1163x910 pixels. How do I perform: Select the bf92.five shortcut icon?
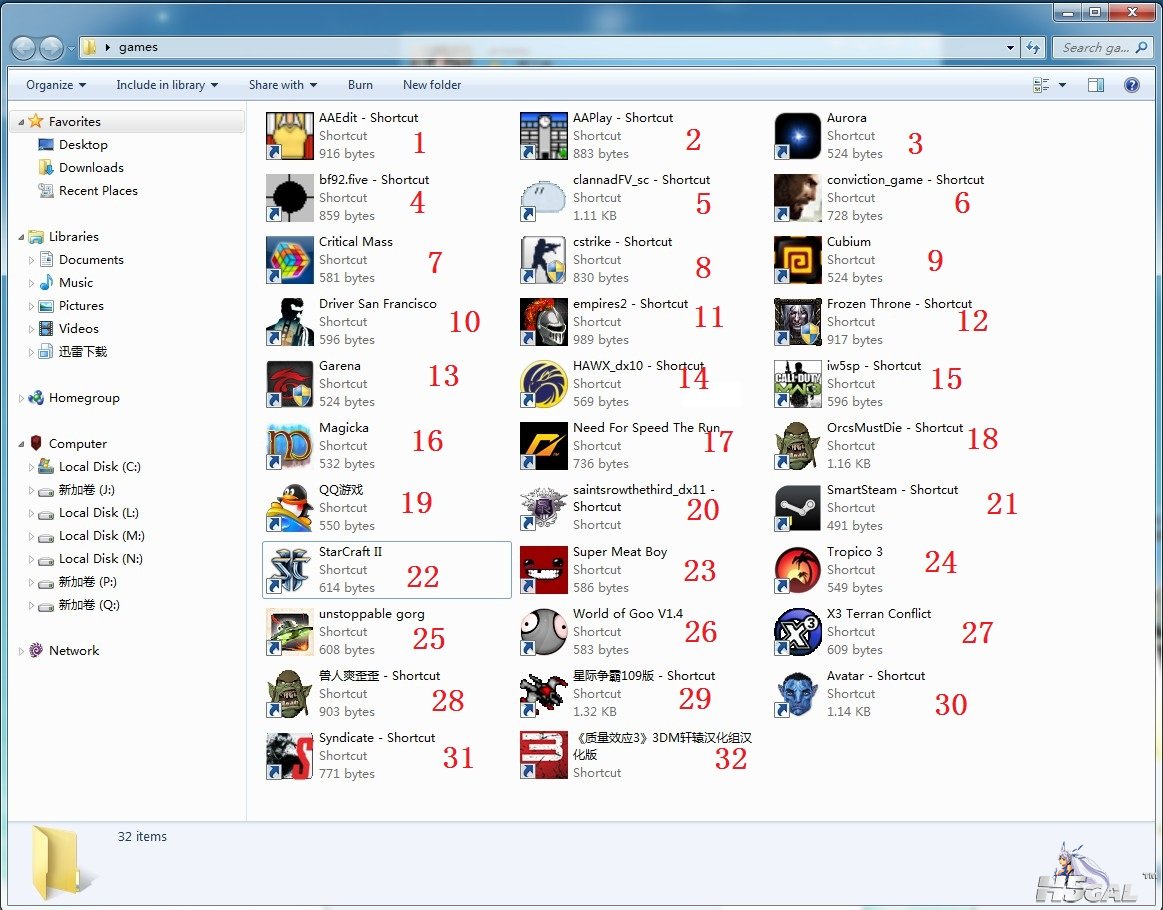pyautogui.click(x=289, y=198)
